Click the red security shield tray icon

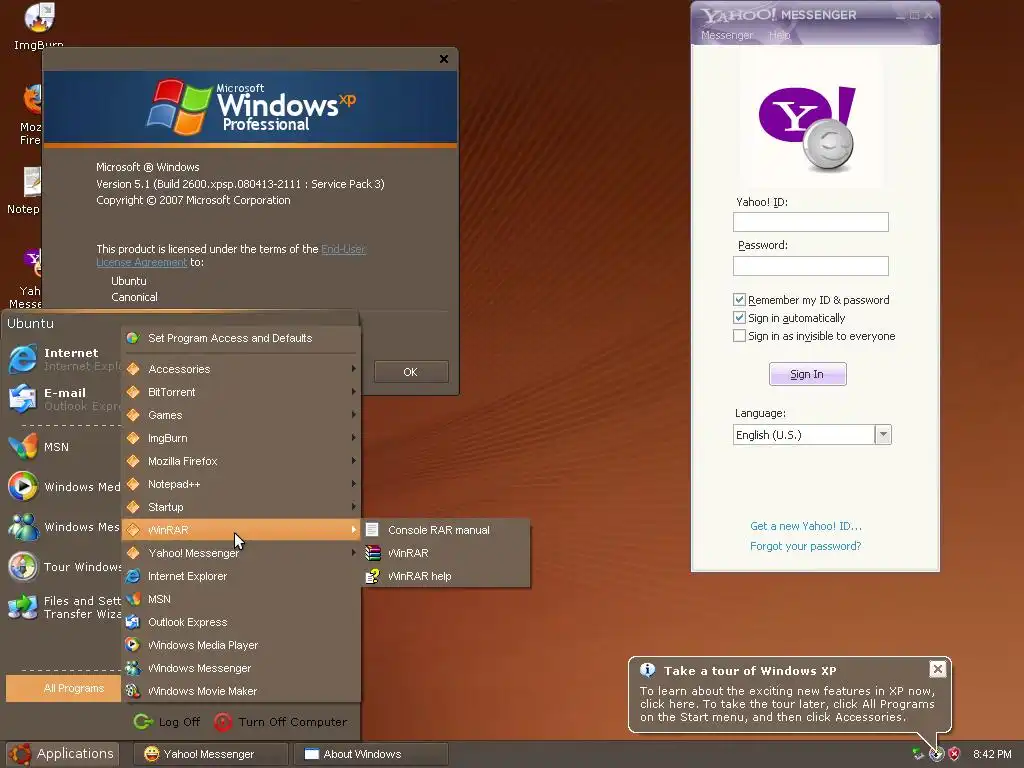(x=954, y=754)
